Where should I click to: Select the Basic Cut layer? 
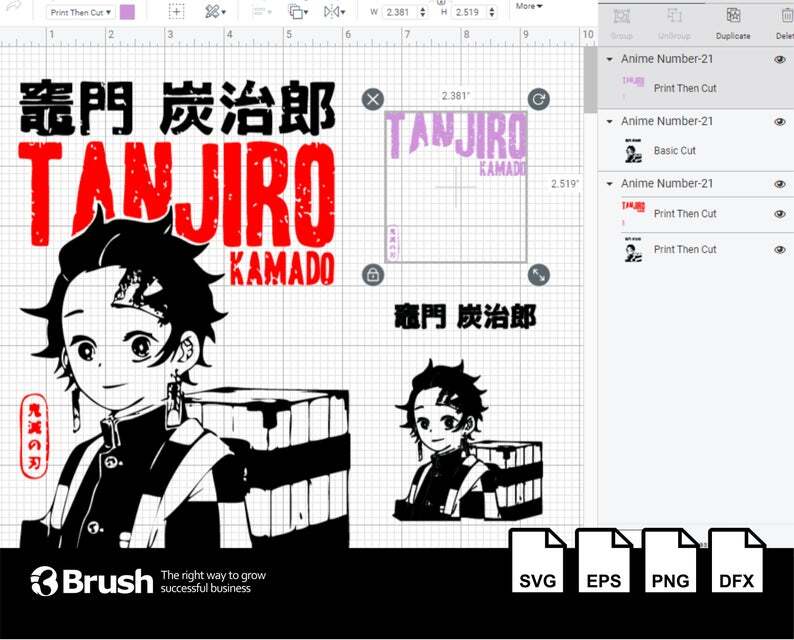tap(696, 151)
